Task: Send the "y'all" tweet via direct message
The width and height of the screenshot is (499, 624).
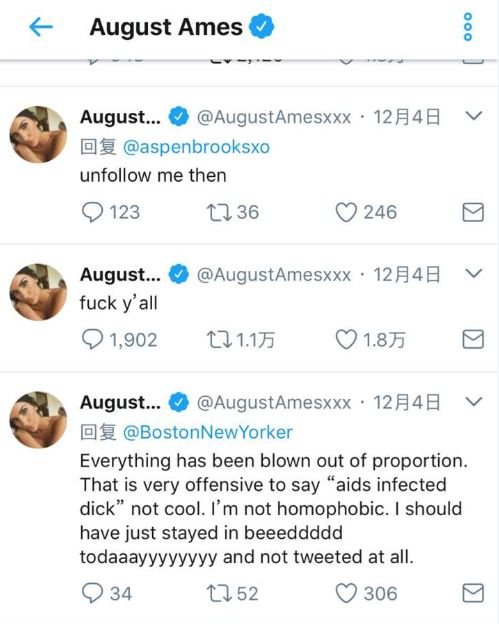Action: 473,339
